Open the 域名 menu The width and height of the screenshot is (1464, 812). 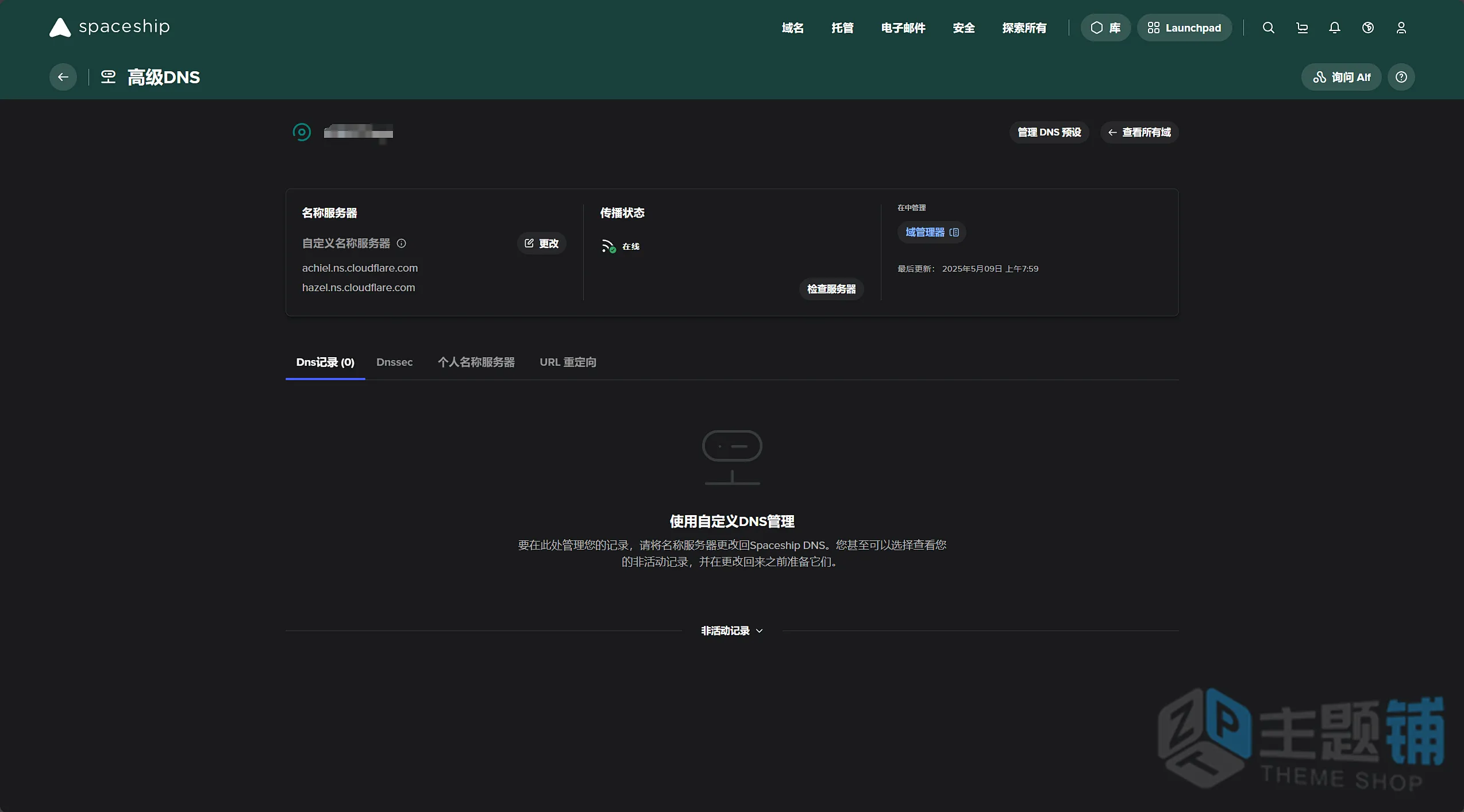(793, 28)
